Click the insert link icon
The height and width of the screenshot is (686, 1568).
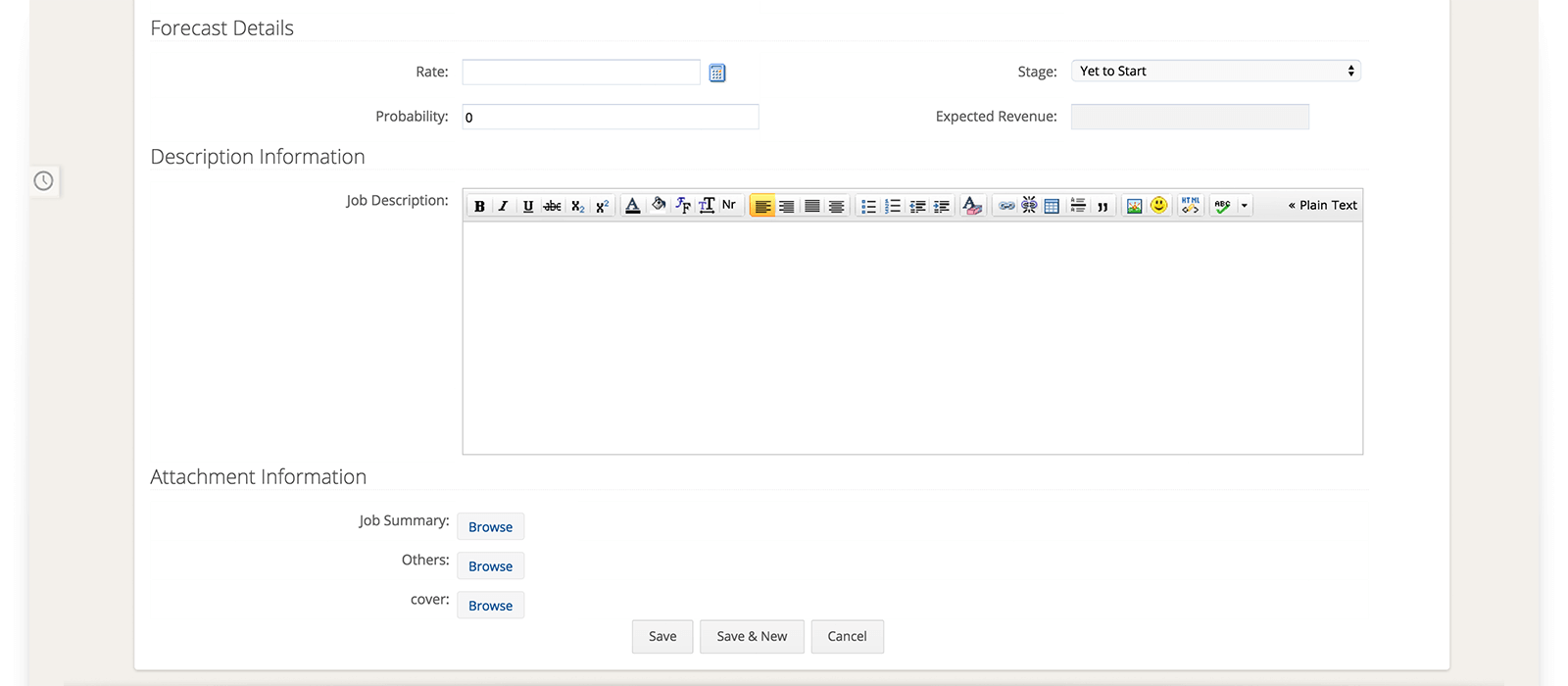tap(1006, 206)
